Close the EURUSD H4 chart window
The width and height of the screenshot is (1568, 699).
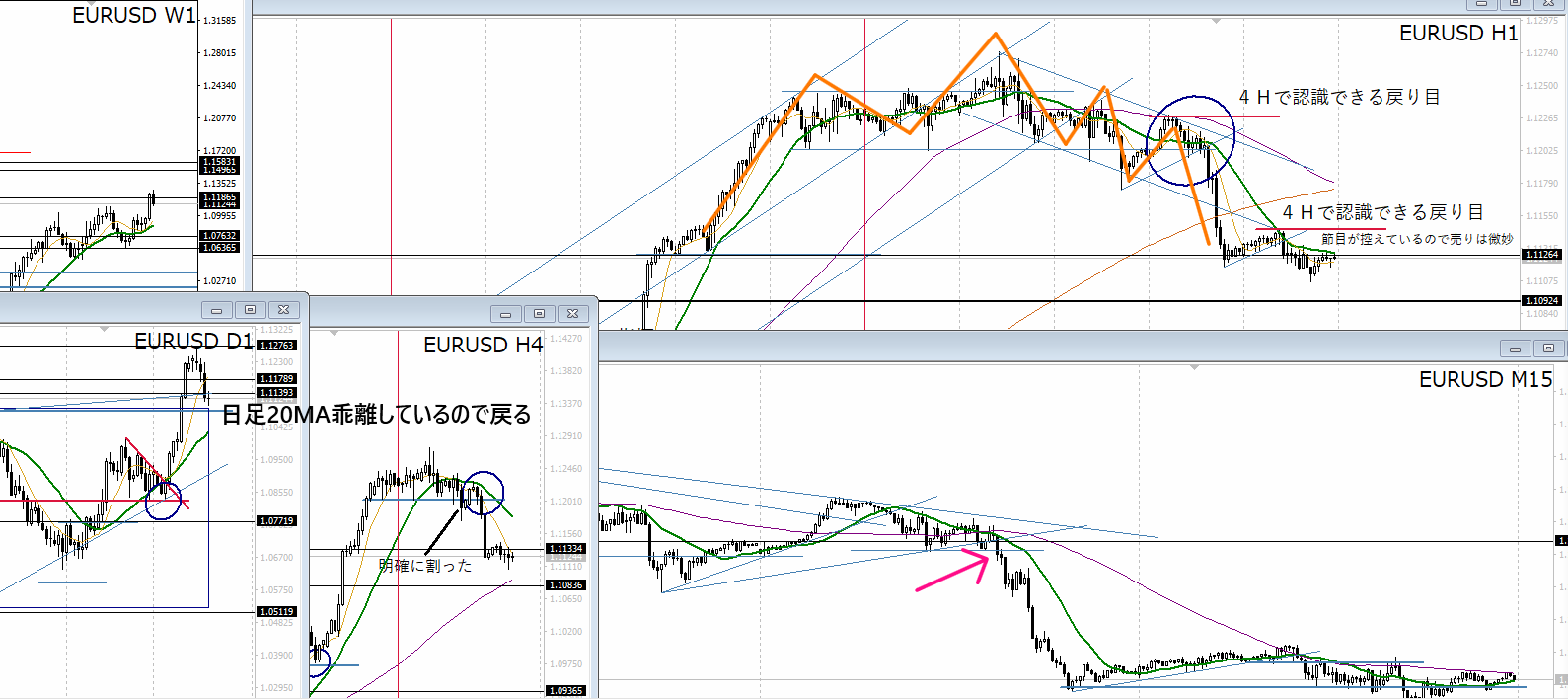(x=573, y=314)
